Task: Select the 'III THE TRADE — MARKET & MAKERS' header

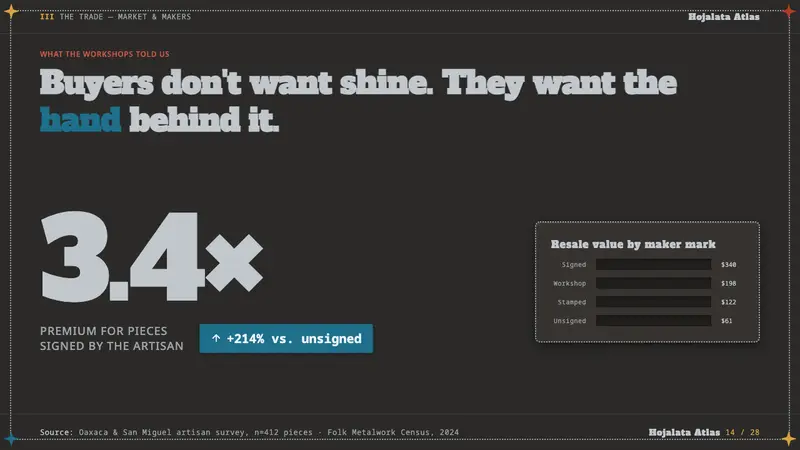Action: pyautogui.click(x=115, y=17)
